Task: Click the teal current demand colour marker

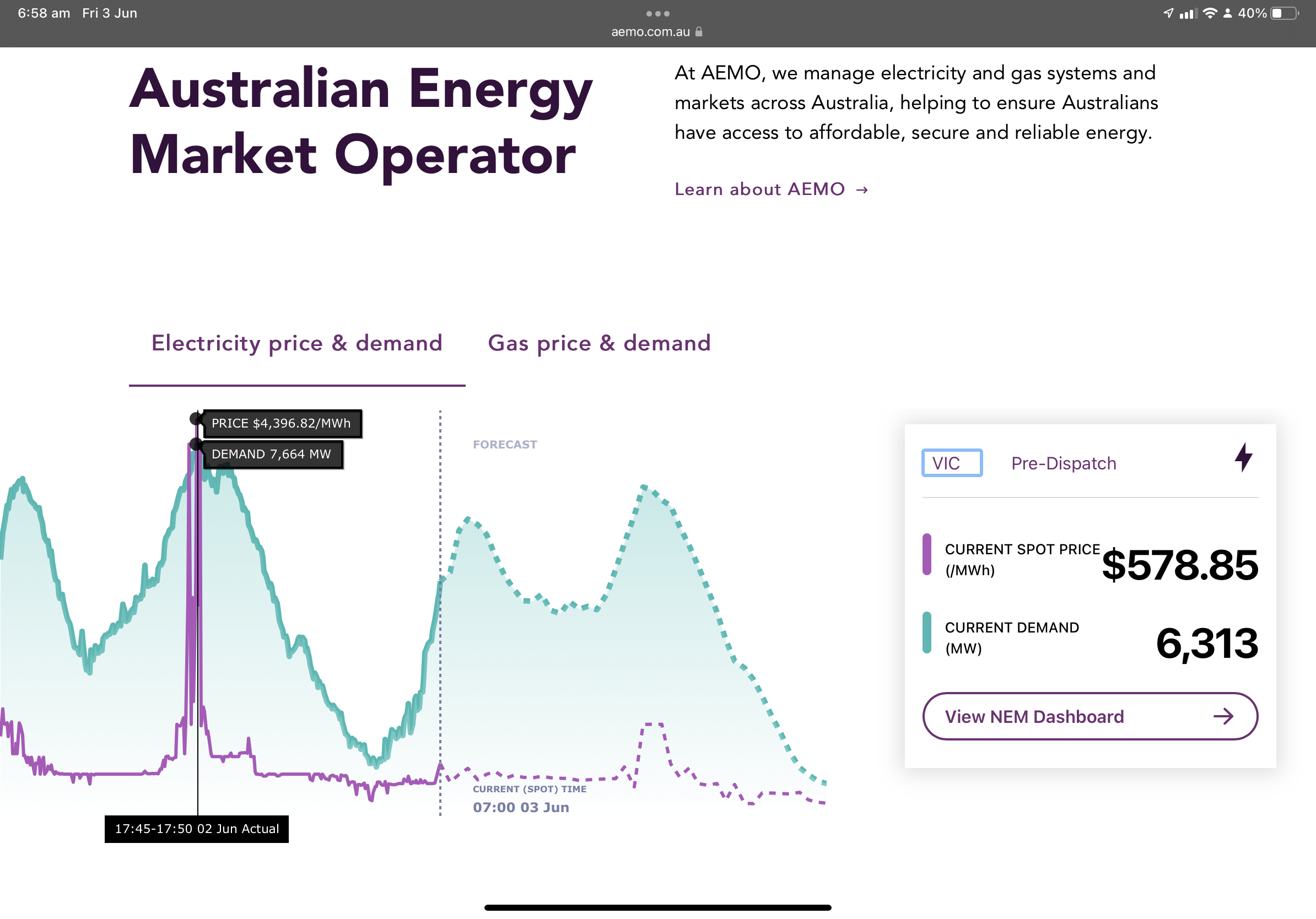Action: [927, 633]
